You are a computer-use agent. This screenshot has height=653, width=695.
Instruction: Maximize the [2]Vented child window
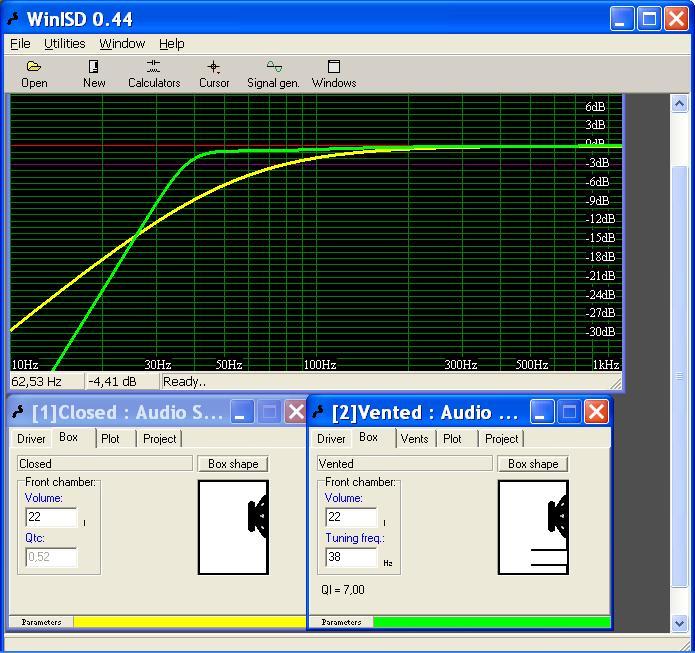569,412
